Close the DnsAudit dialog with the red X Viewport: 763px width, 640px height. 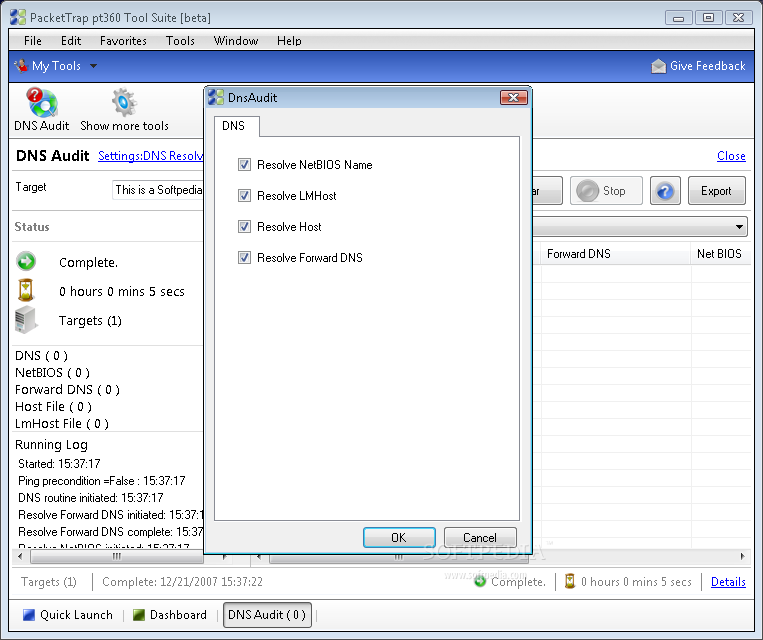point(513,97)
